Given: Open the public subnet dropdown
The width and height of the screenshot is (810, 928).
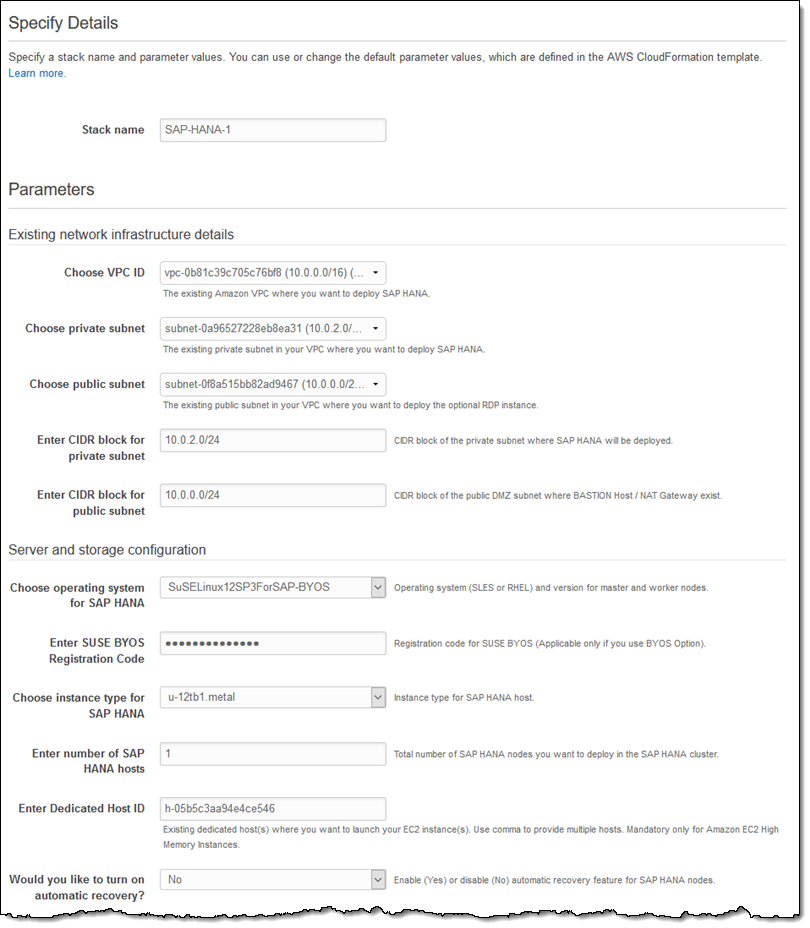Looking at the screenshot, I should 272,384.
